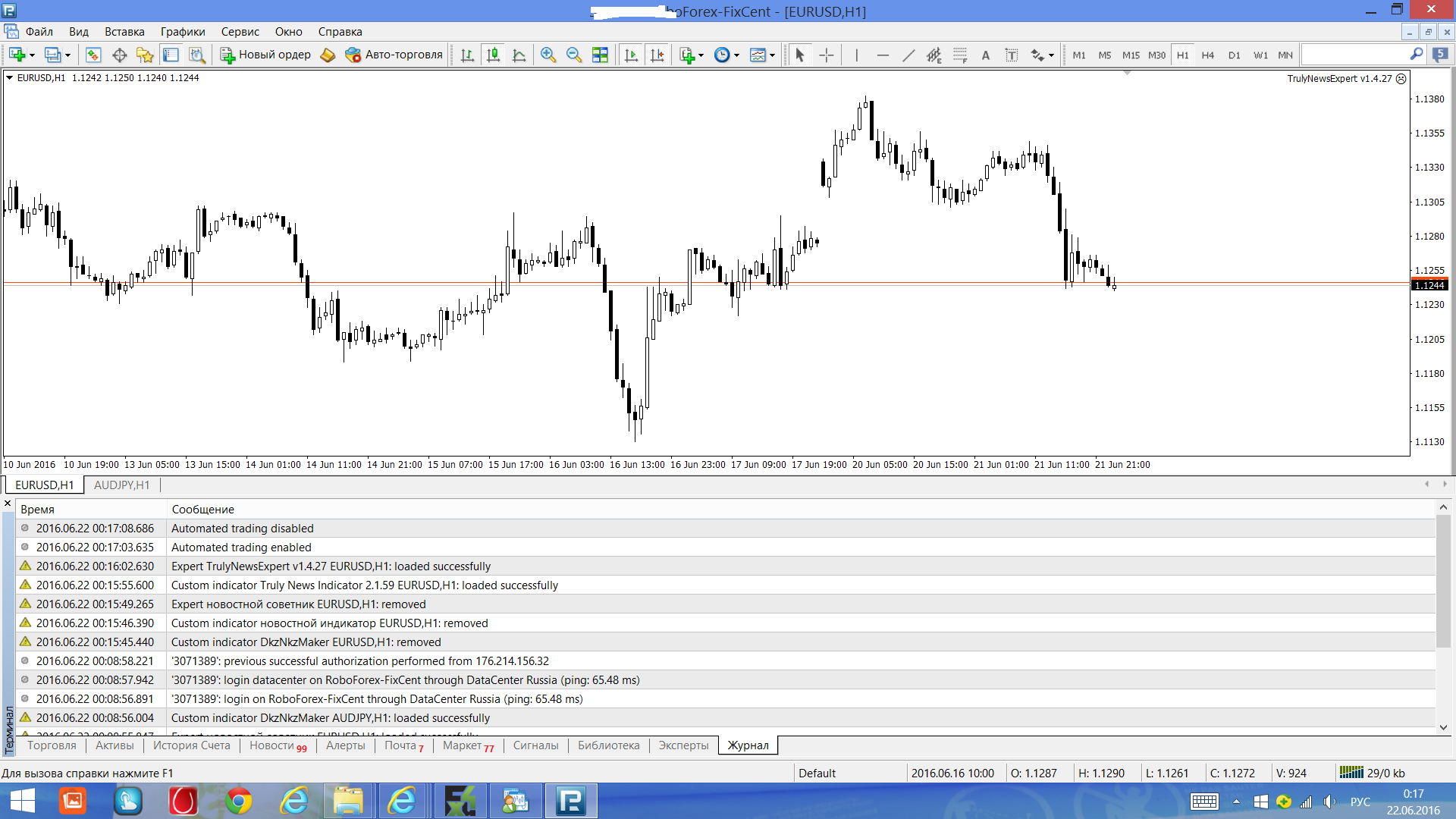Open the Market Watch window icon
Image resolution: width=1456 pixels, height=819 pixels.
click(93, 55)
